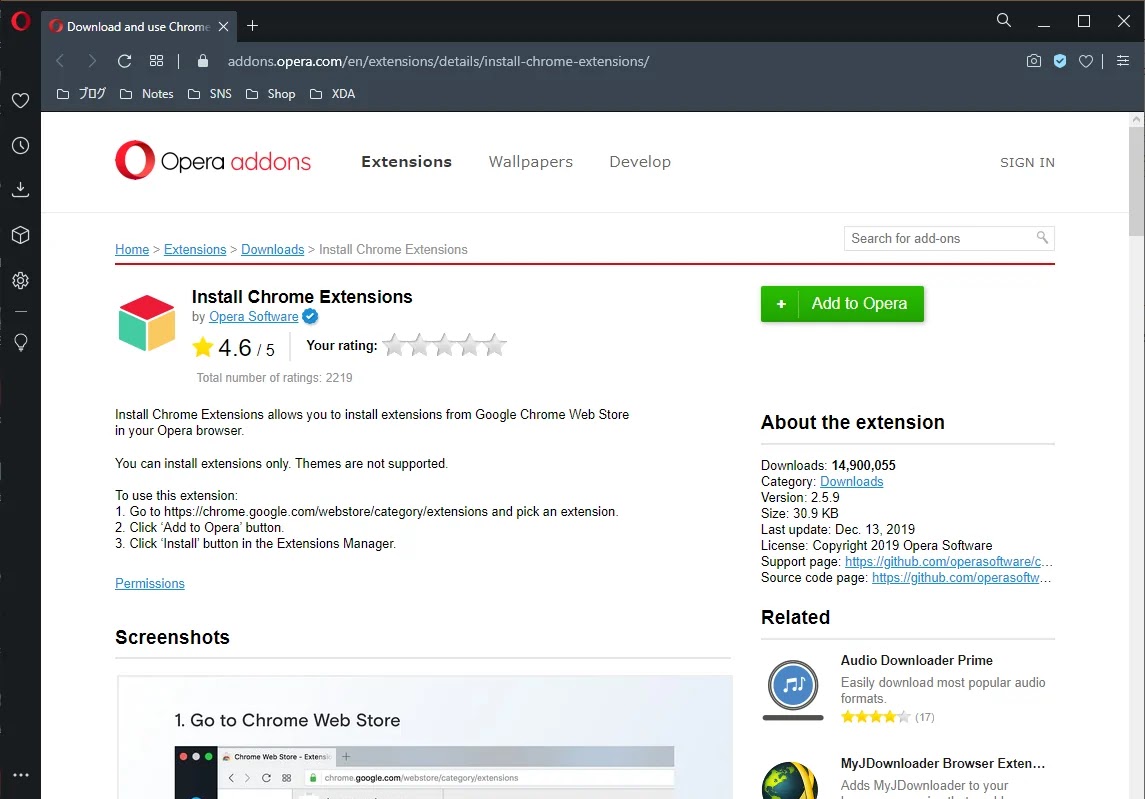Screen dimensions: 1145x799
Task: Go forward to next page
Action: pos(92,61)
